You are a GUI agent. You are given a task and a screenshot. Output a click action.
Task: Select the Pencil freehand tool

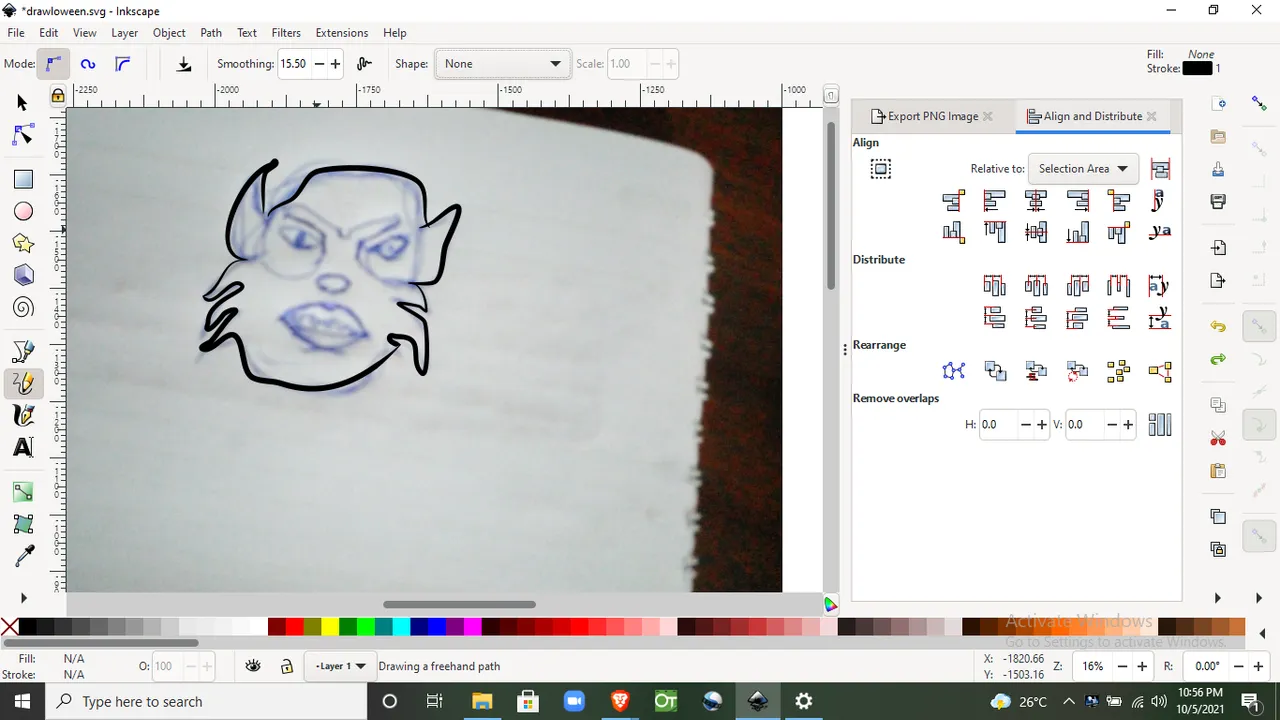coord(23,383)
